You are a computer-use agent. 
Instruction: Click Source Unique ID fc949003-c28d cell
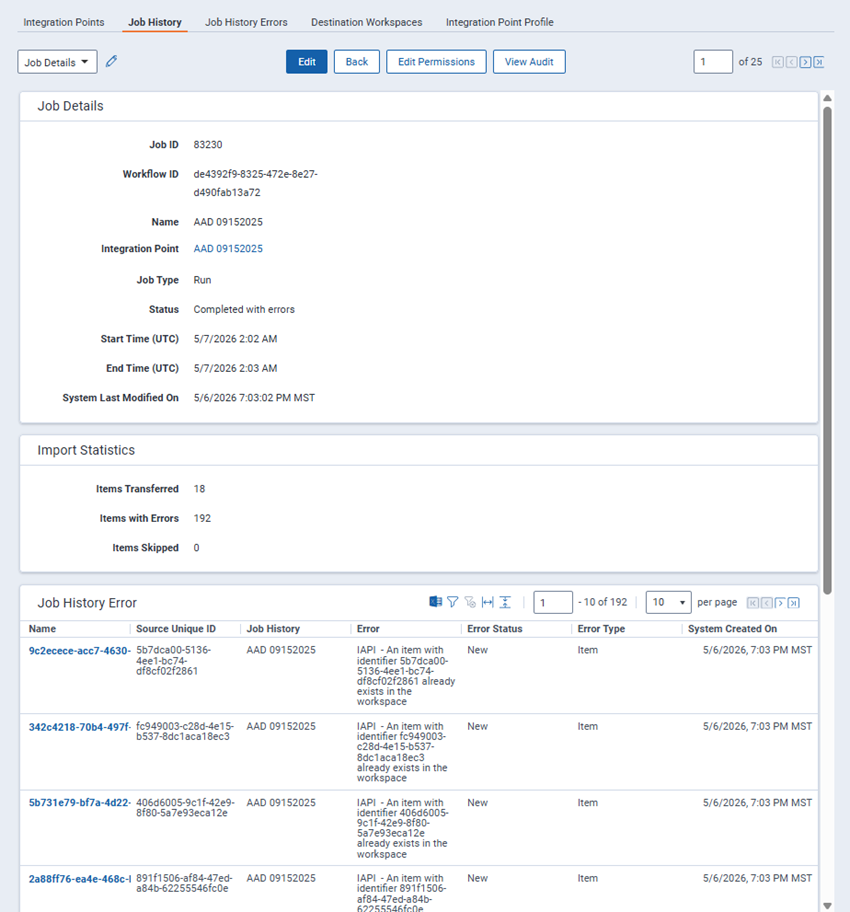coord(184,731)
